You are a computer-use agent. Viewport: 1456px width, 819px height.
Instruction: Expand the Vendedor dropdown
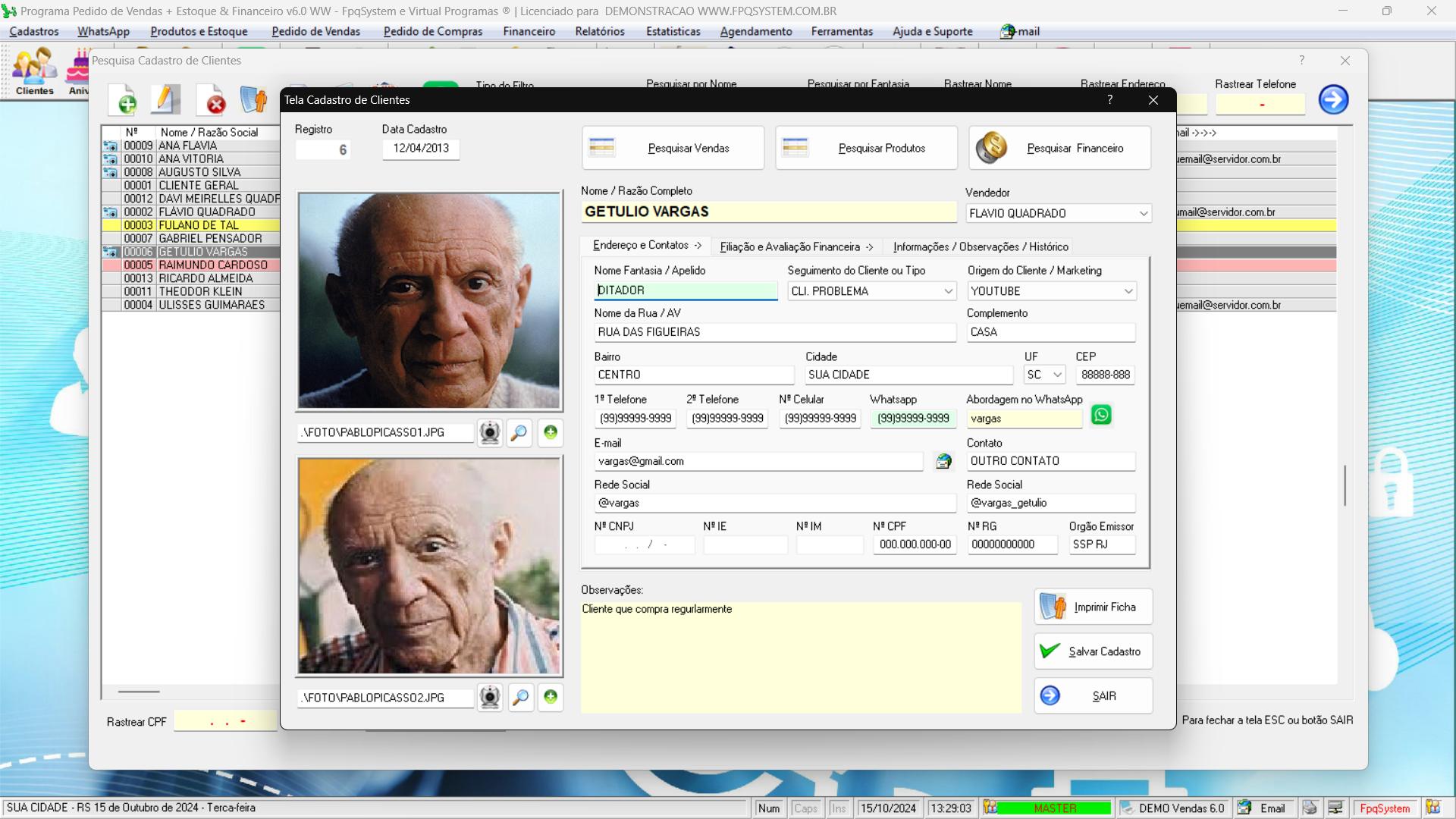click(x=1143, y=214)
